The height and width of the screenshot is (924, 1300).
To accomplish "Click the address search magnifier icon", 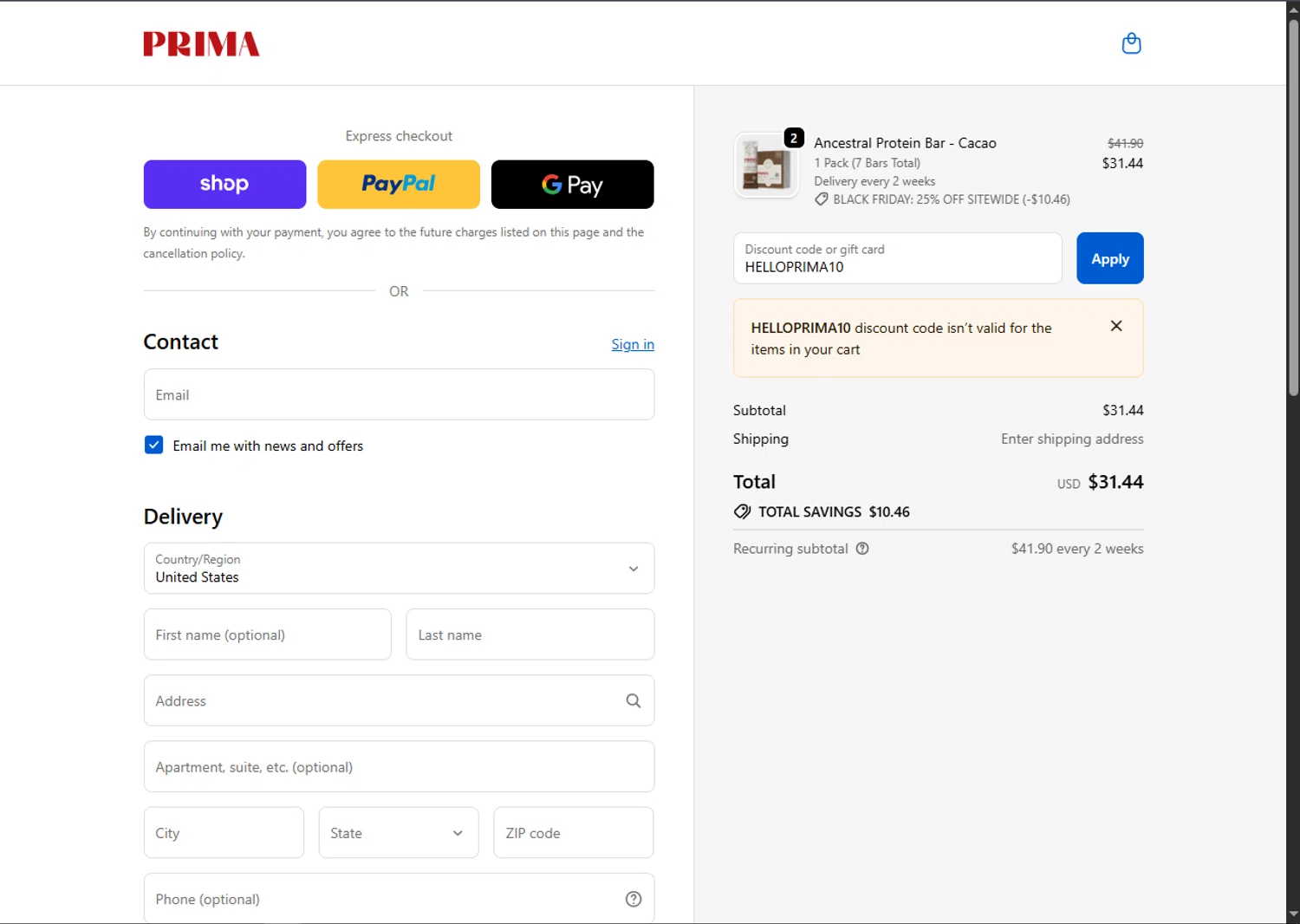I will point(634,700).
